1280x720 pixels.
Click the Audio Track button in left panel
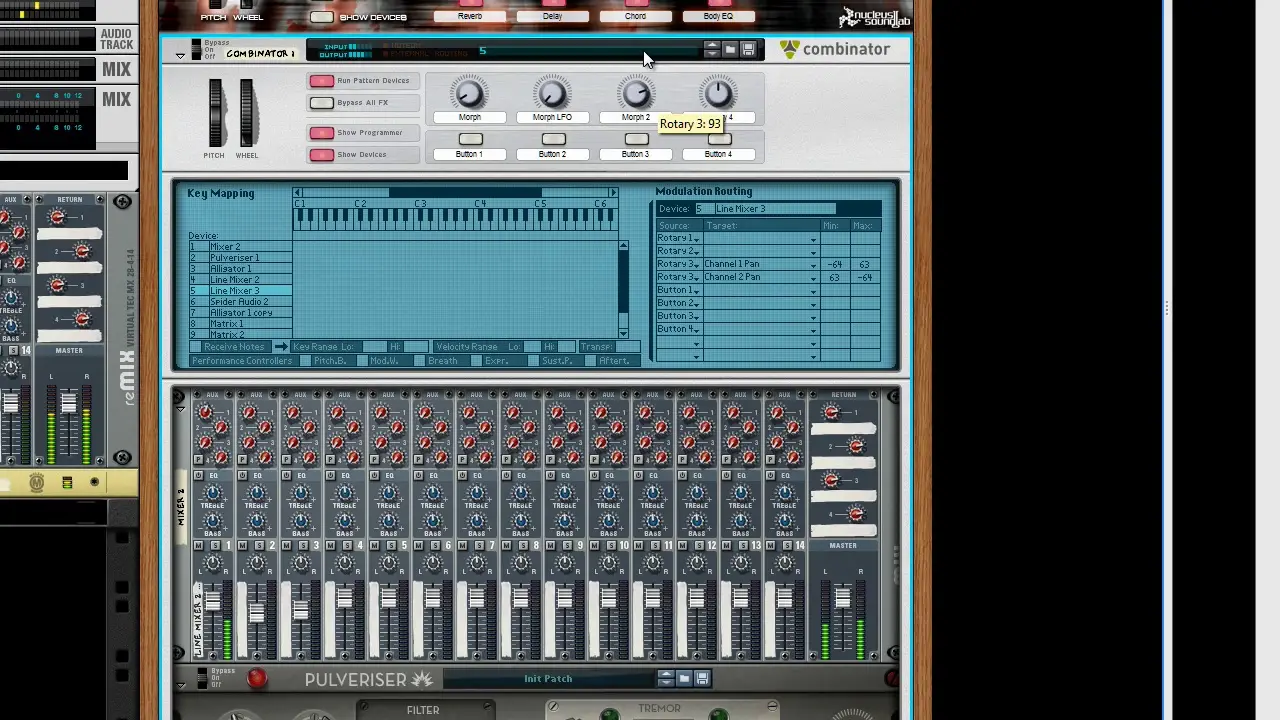(x=116, y=39)
